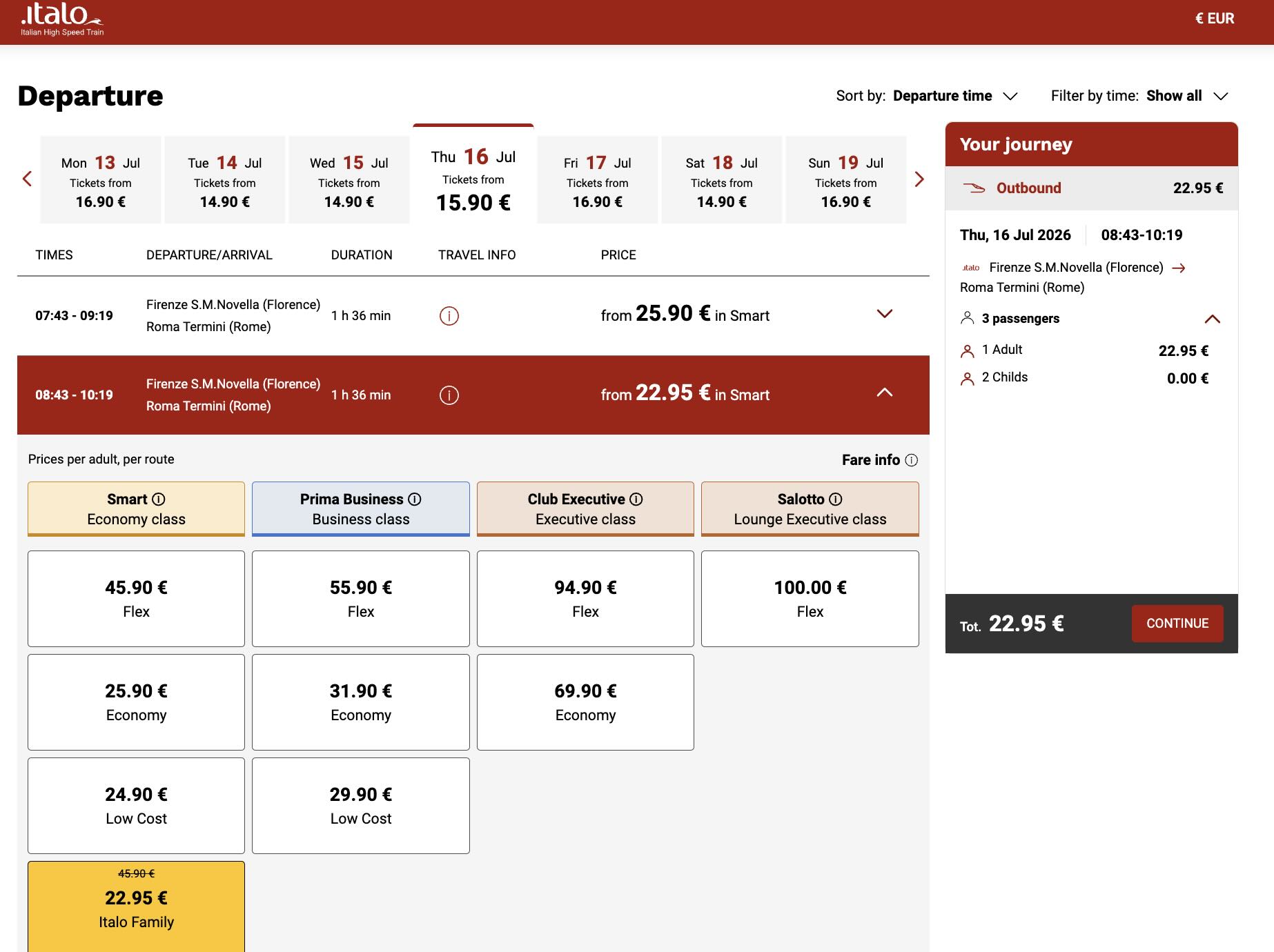Click the 'from 25.90 € in Smart' price

(x=685, y=315)
